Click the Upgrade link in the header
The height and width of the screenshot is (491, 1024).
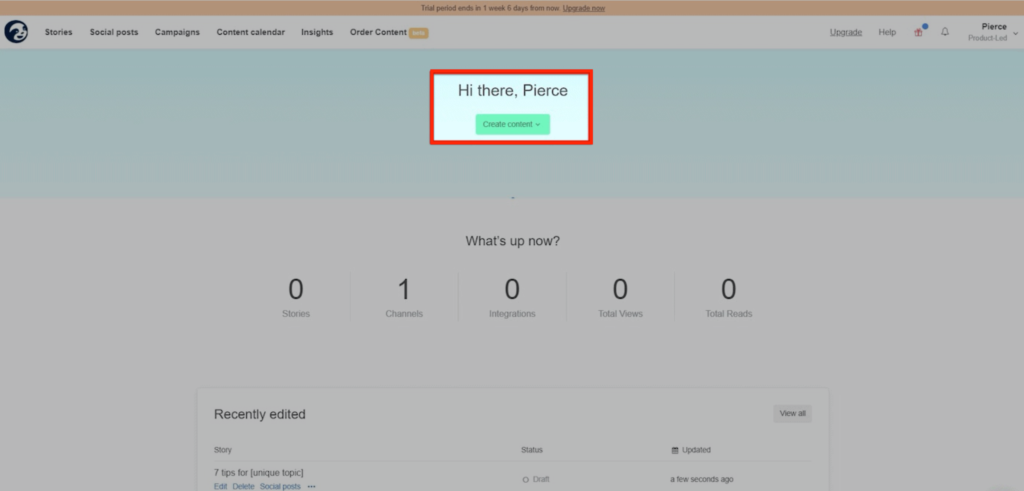846,32
